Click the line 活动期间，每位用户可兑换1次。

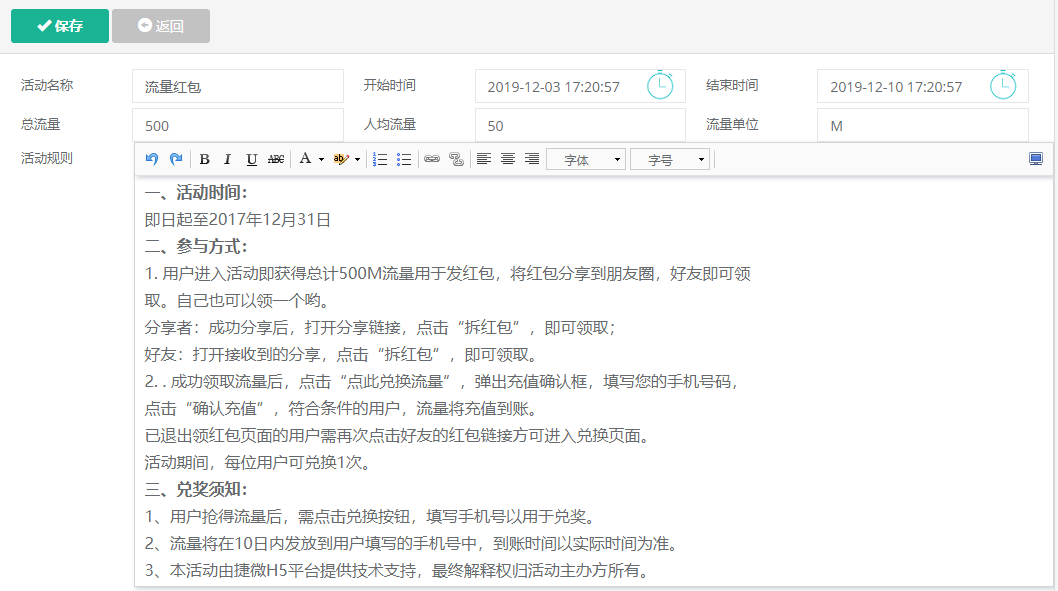tap(258, 463)
